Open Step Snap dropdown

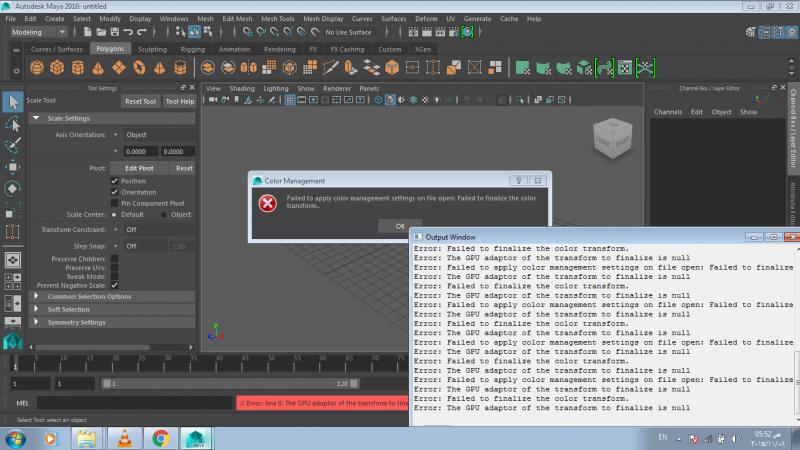click(139, 246)
